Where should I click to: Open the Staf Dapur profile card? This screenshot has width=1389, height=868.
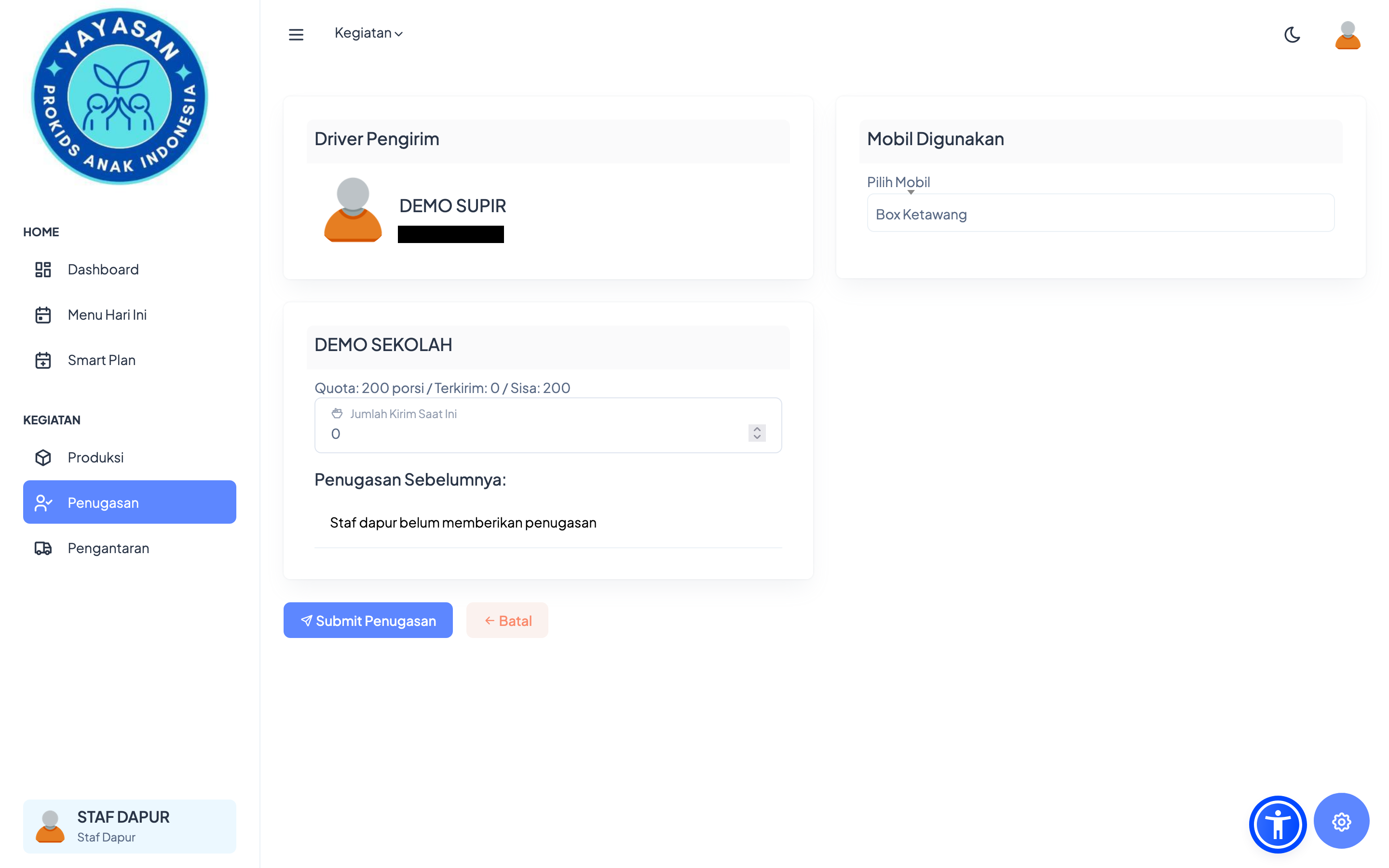point(130,826)
